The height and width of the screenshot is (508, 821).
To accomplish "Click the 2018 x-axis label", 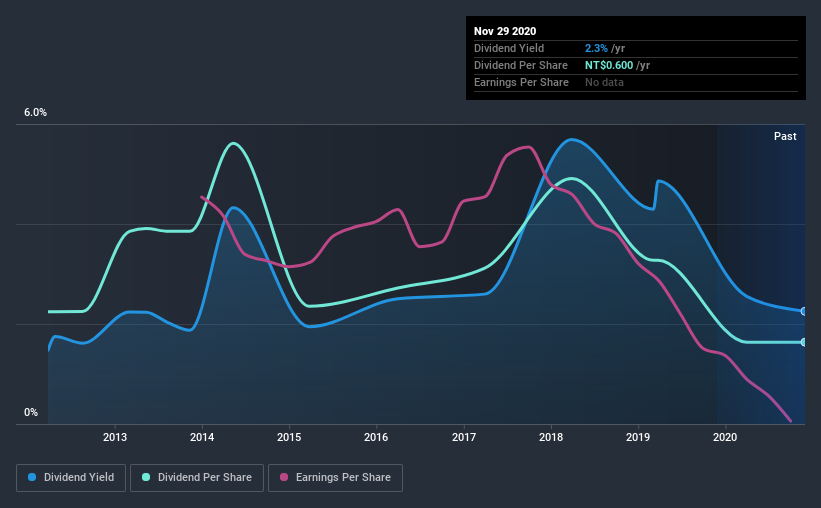I will click(x=551, y=437).
